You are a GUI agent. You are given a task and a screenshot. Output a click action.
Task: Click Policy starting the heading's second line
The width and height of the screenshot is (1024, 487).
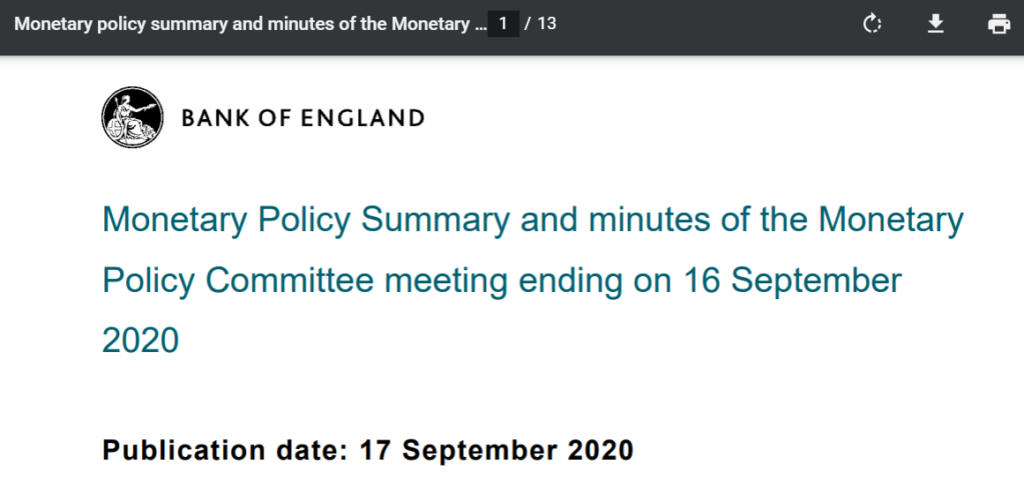point(148,282)
